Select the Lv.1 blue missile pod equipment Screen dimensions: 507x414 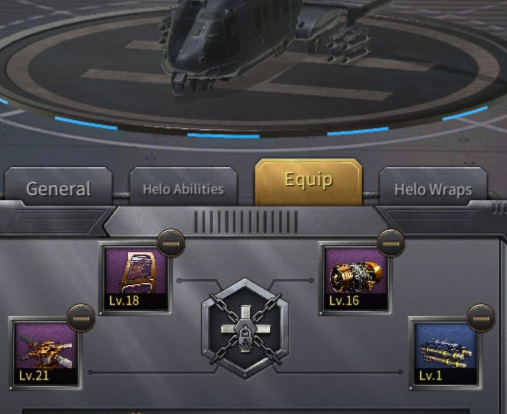point(446,353)
